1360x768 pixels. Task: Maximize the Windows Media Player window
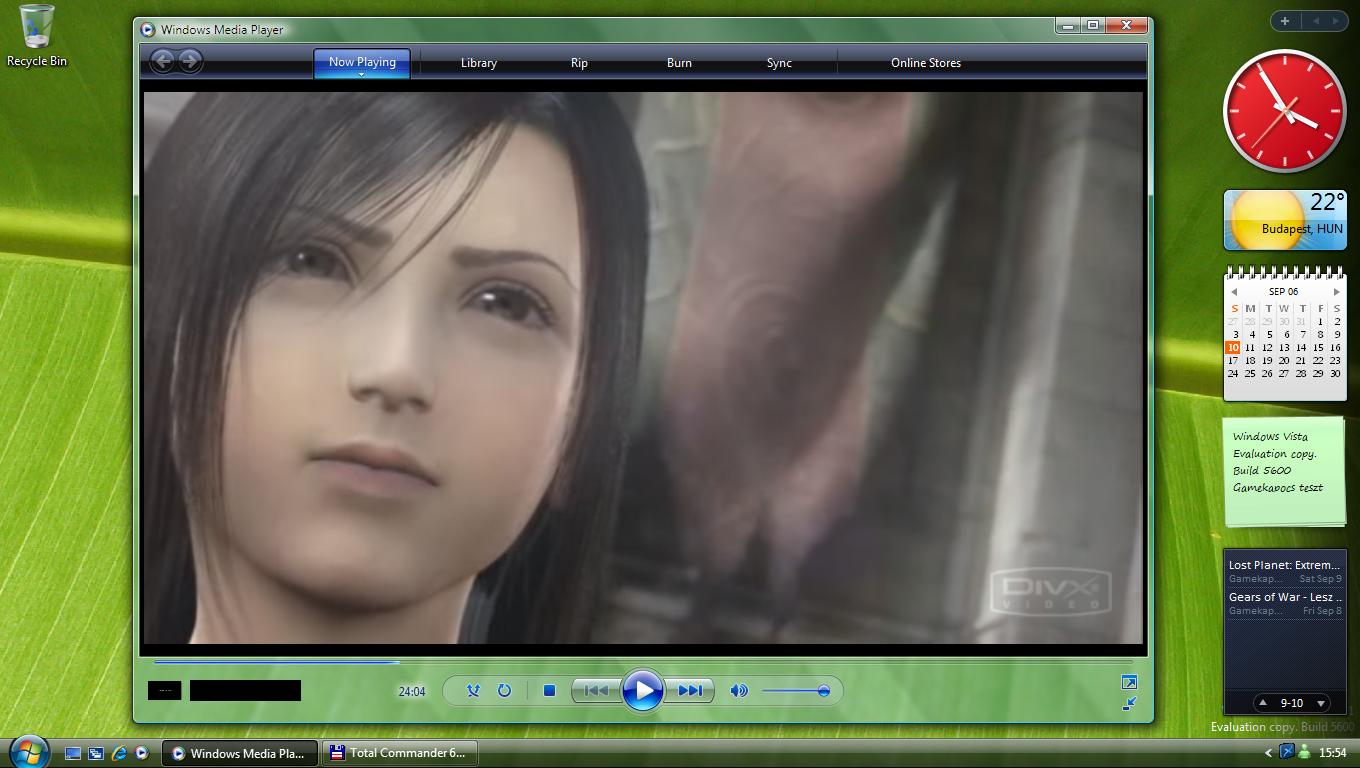[x=1093, y=25]
